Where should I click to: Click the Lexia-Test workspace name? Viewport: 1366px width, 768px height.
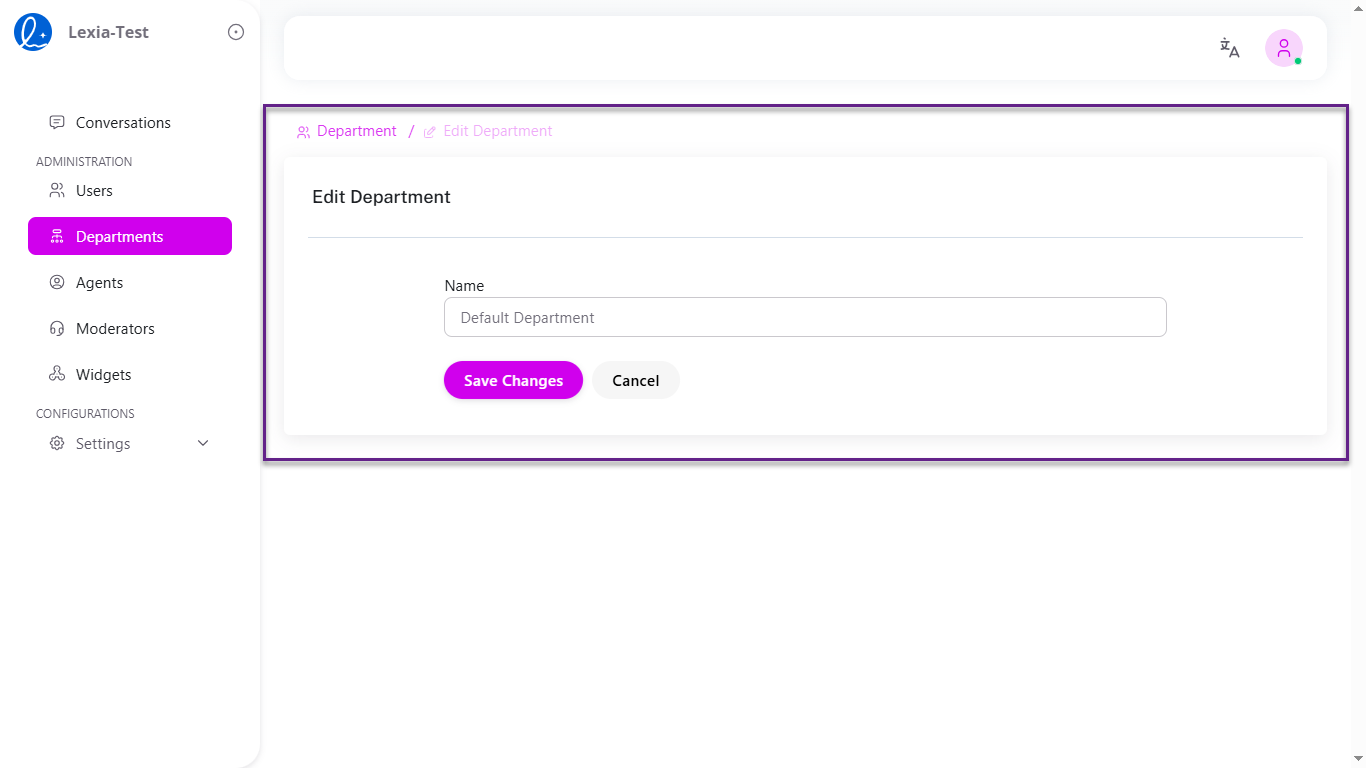(x=108, y=32)
